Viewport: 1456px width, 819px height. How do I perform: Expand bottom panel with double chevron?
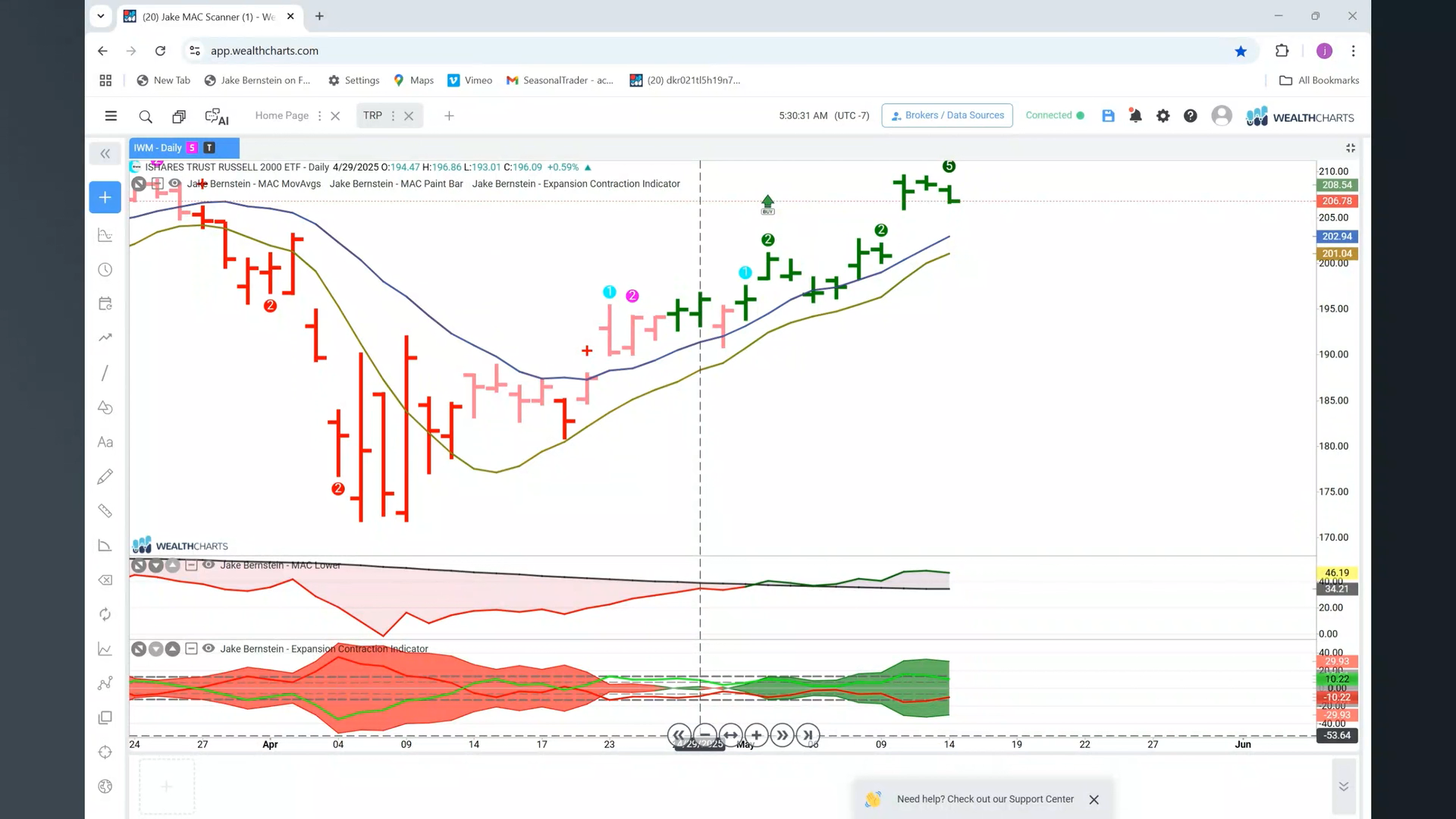point(1343,786)
